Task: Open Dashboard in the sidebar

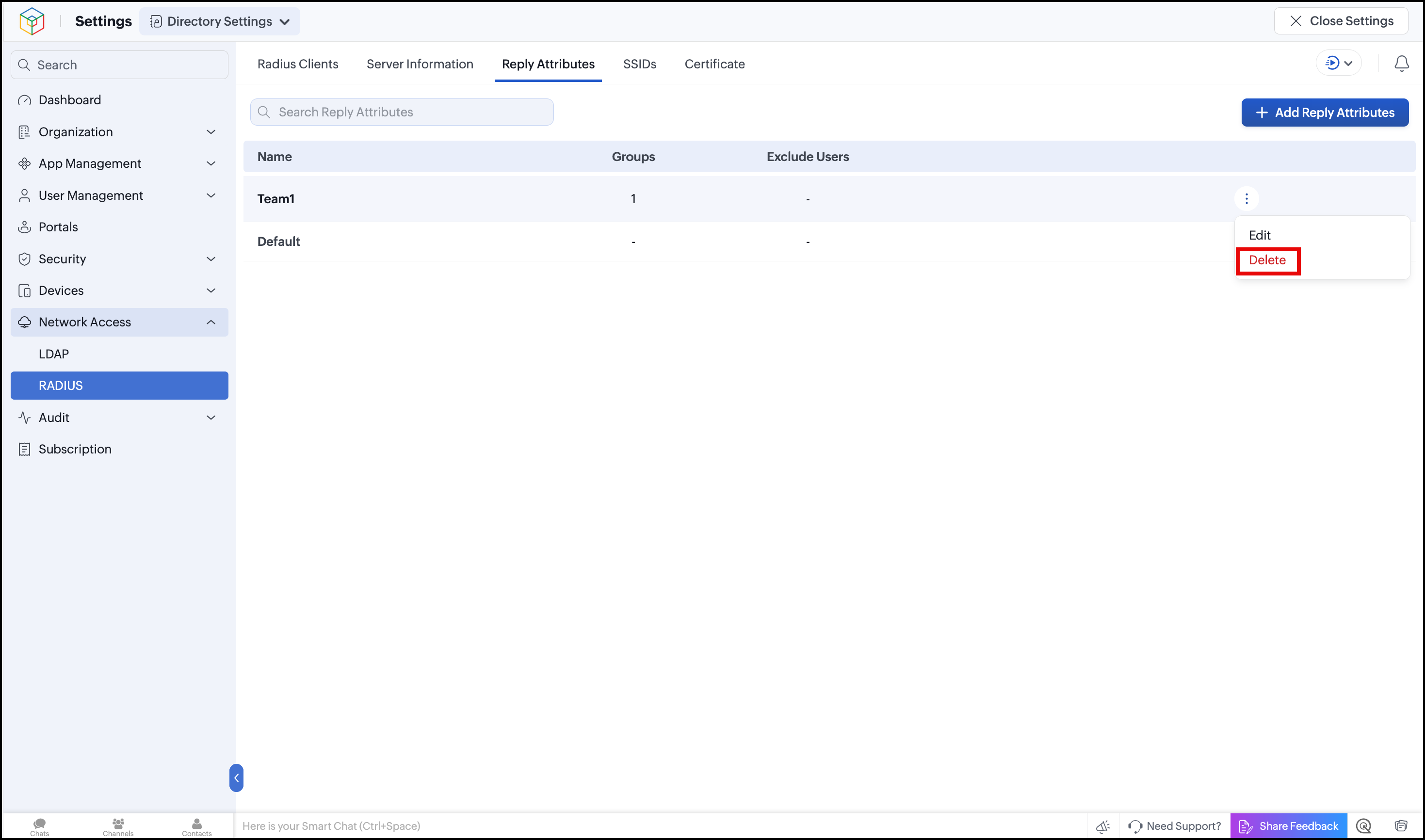Action: (119, 99)
